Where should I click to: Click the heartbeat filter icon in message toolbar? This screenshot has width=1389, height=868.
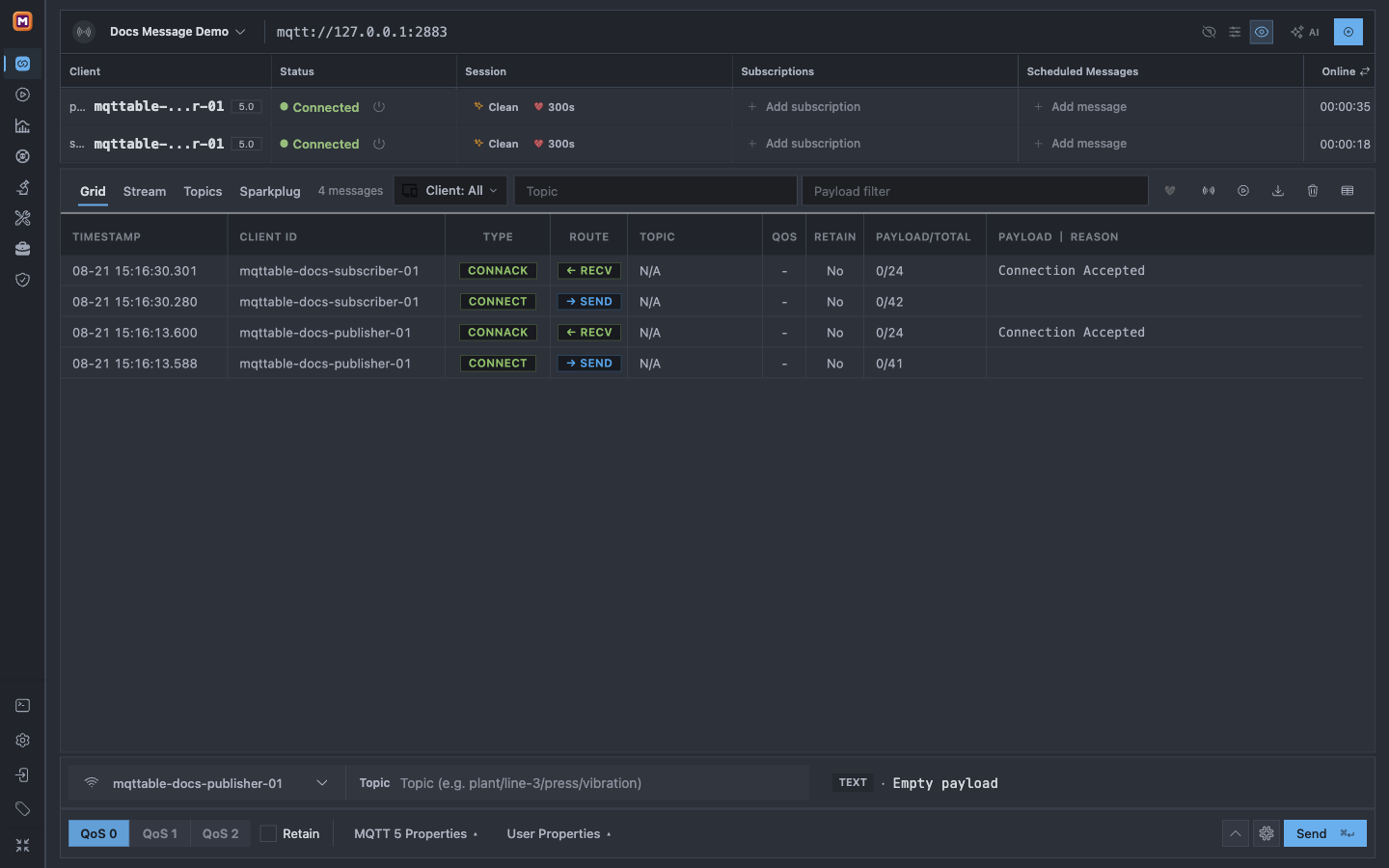coord(1170,191)
